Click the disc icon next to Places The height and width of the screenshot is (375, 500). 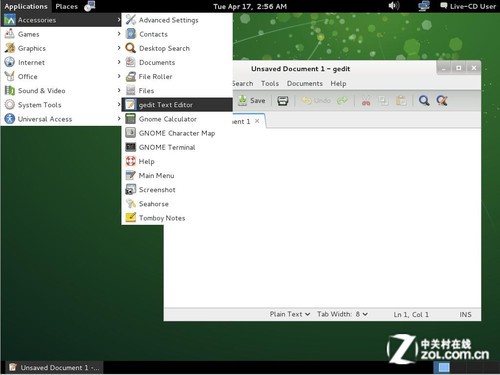coord(90,6)
